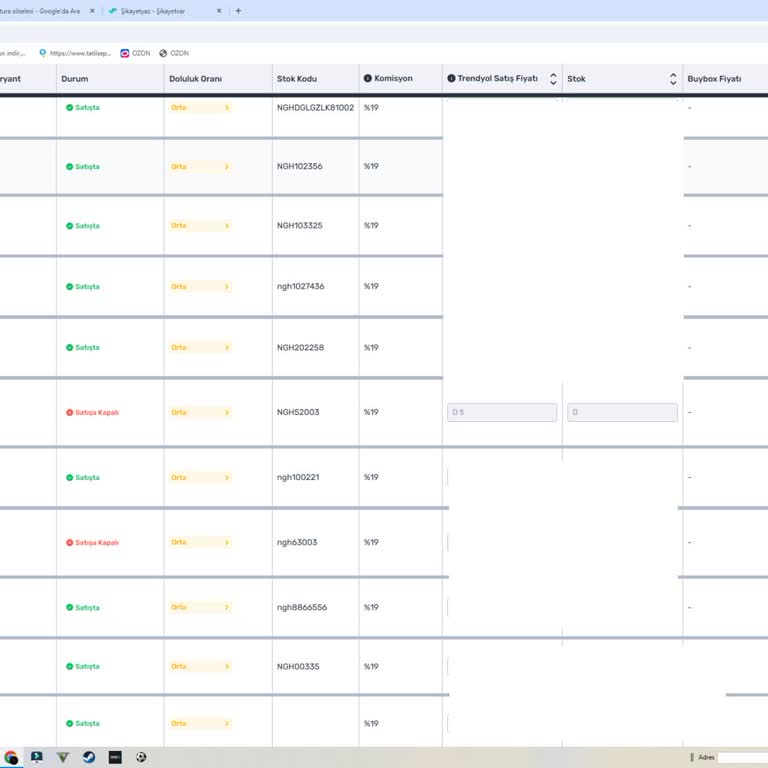This screenshot has width=768, height=768.
Task: Open a new browser tab
Action: click(x=238, y=11)
